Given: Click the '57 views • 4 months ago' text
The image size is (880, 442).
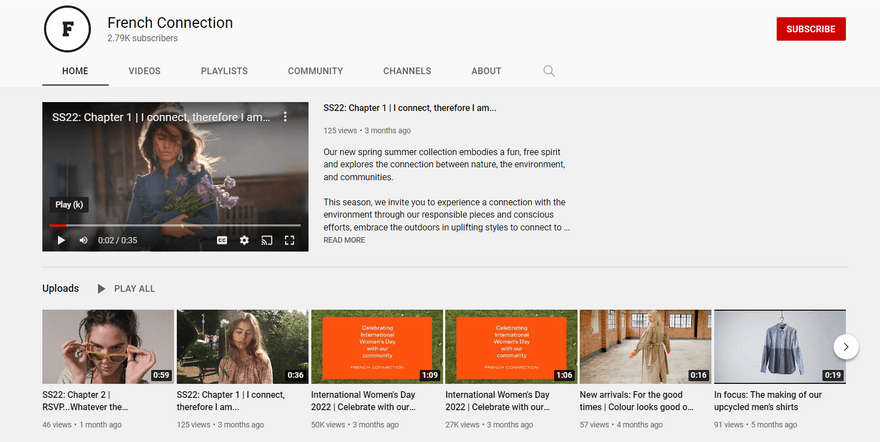Looking at the screenshot, I should coord(621,425).
